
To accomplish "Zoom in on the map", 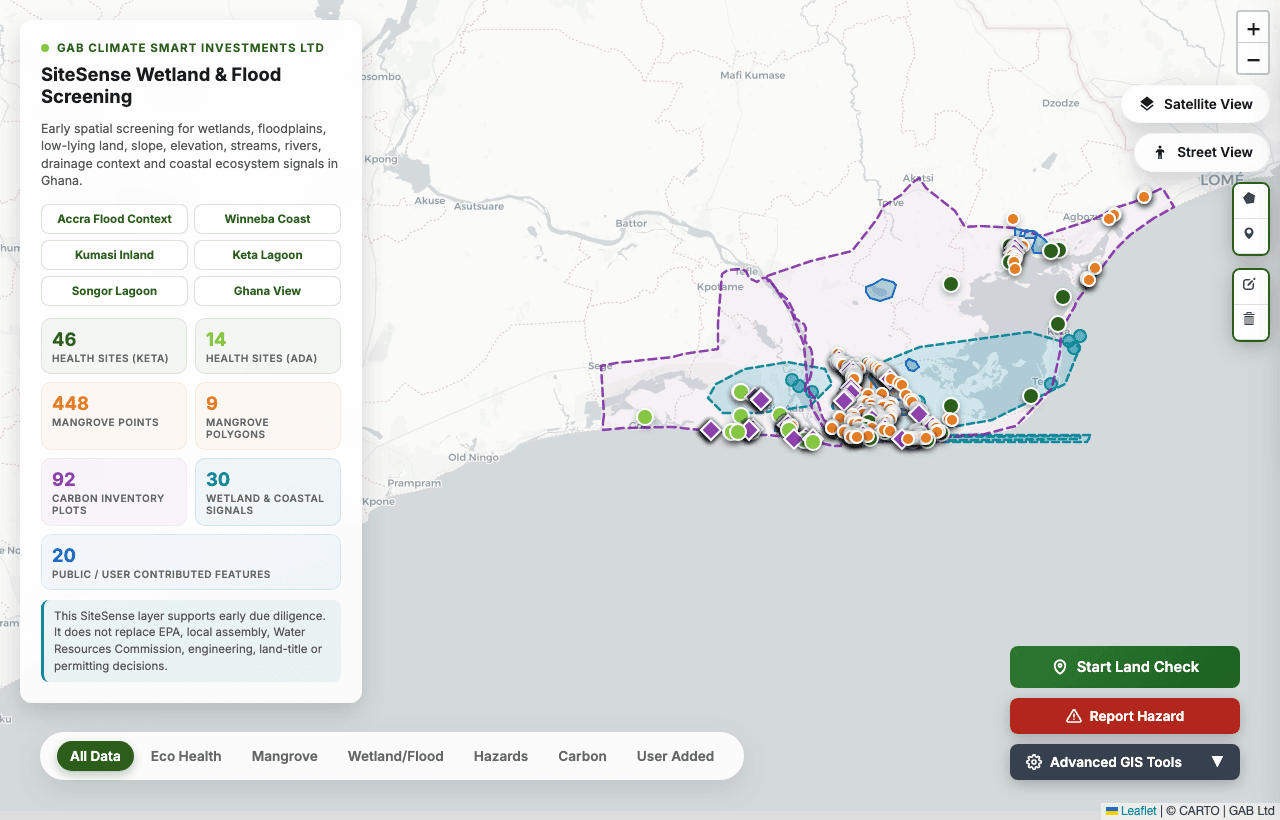I will click(x=1253, y=29).
